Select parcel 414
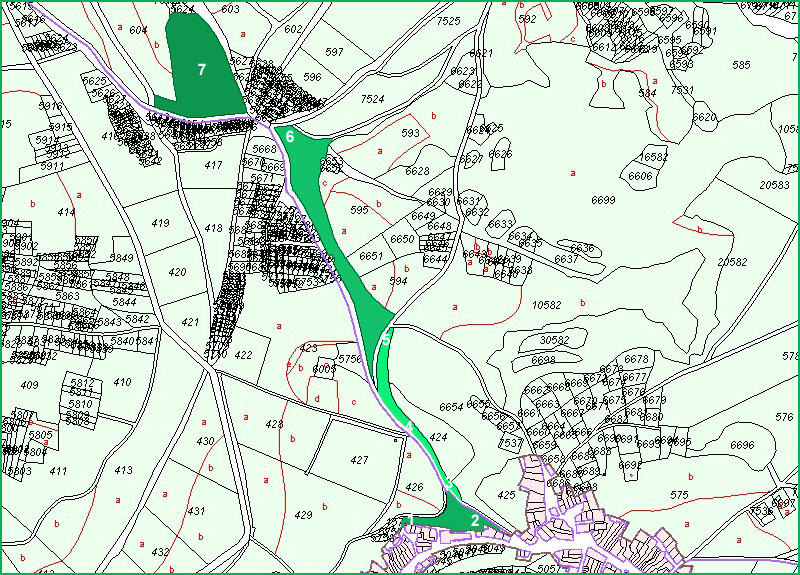 tap(66, 212)
